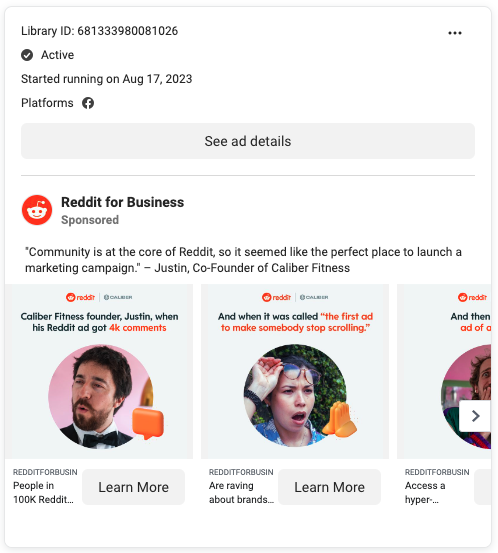498x553 pixels.
Task: Advance the carousel with the right arrow
Action: click(x=475, y=416)
